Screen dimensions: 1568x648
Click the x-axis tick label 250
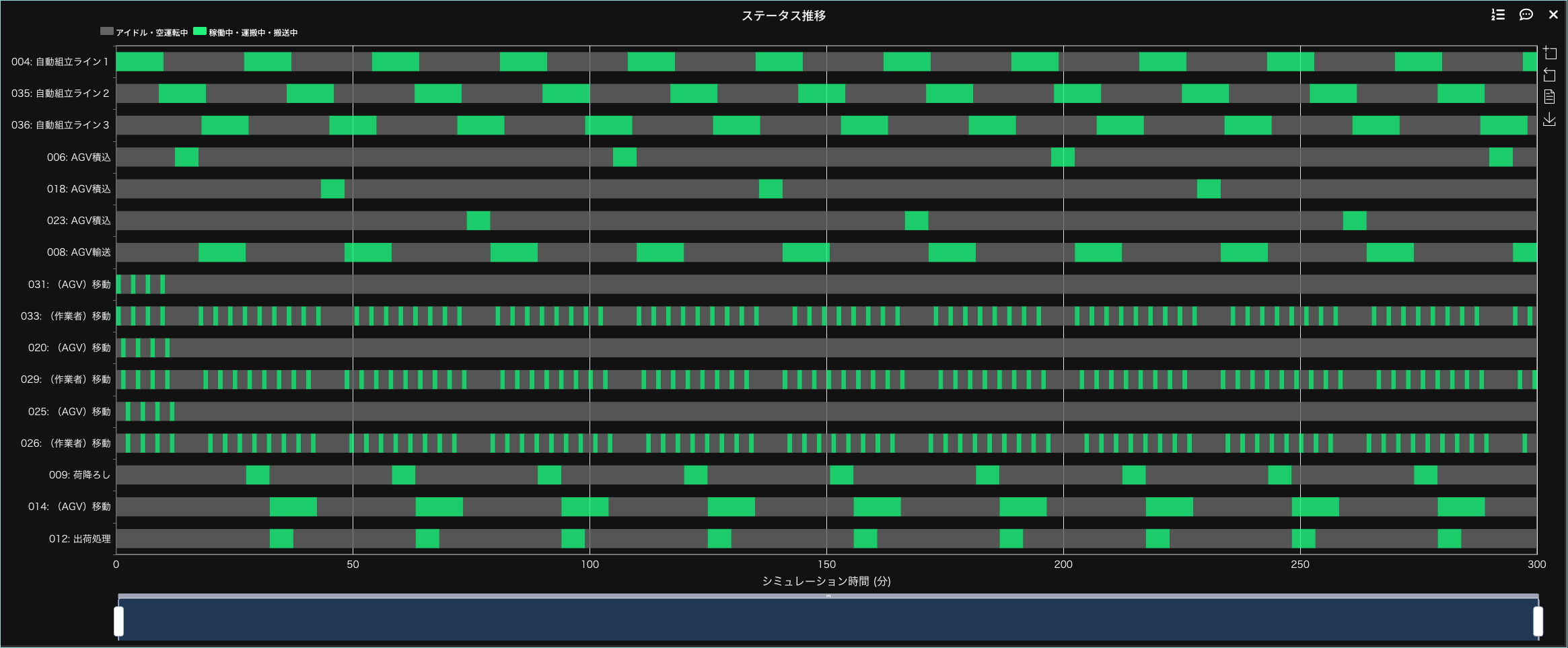pos(1300,565)
